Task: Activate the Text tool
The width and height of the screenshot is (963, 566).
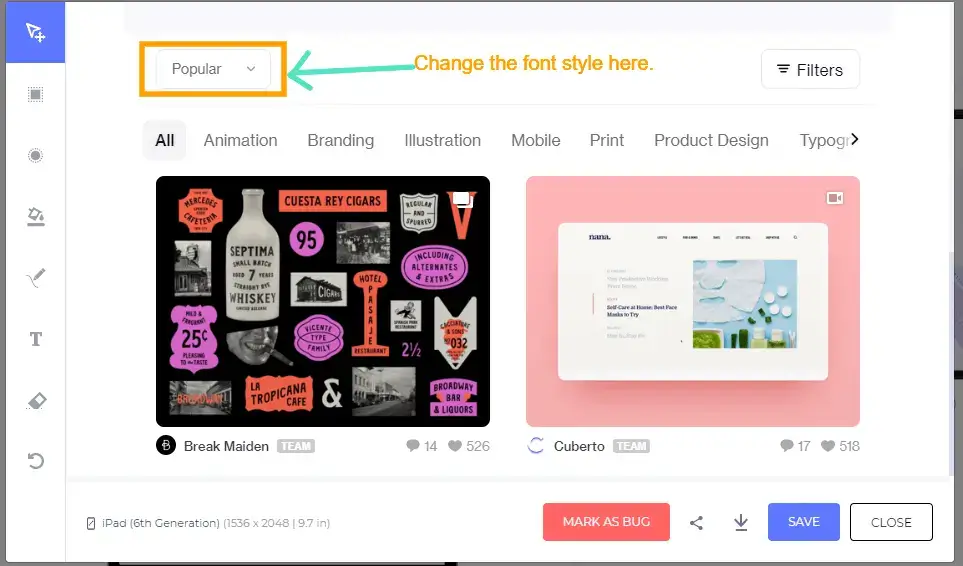Action: [35, 340]
